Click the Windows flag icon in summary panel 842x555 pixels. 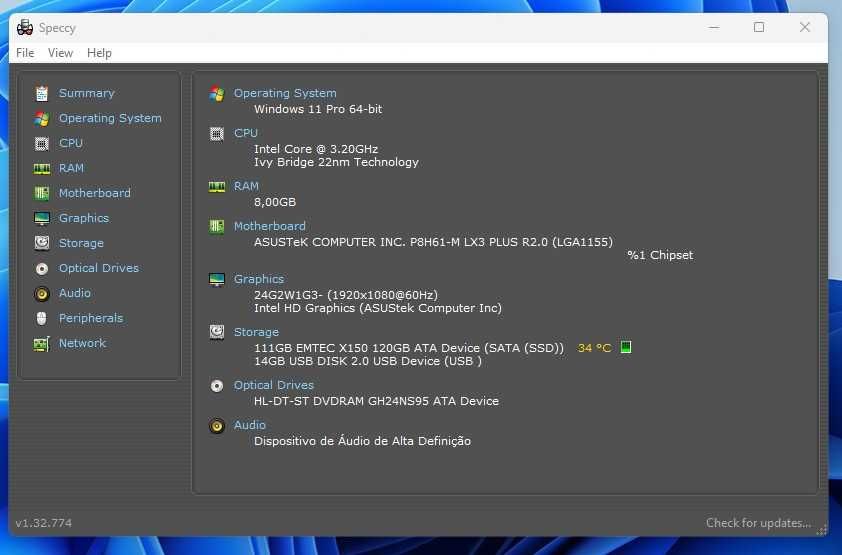(217, 94)
